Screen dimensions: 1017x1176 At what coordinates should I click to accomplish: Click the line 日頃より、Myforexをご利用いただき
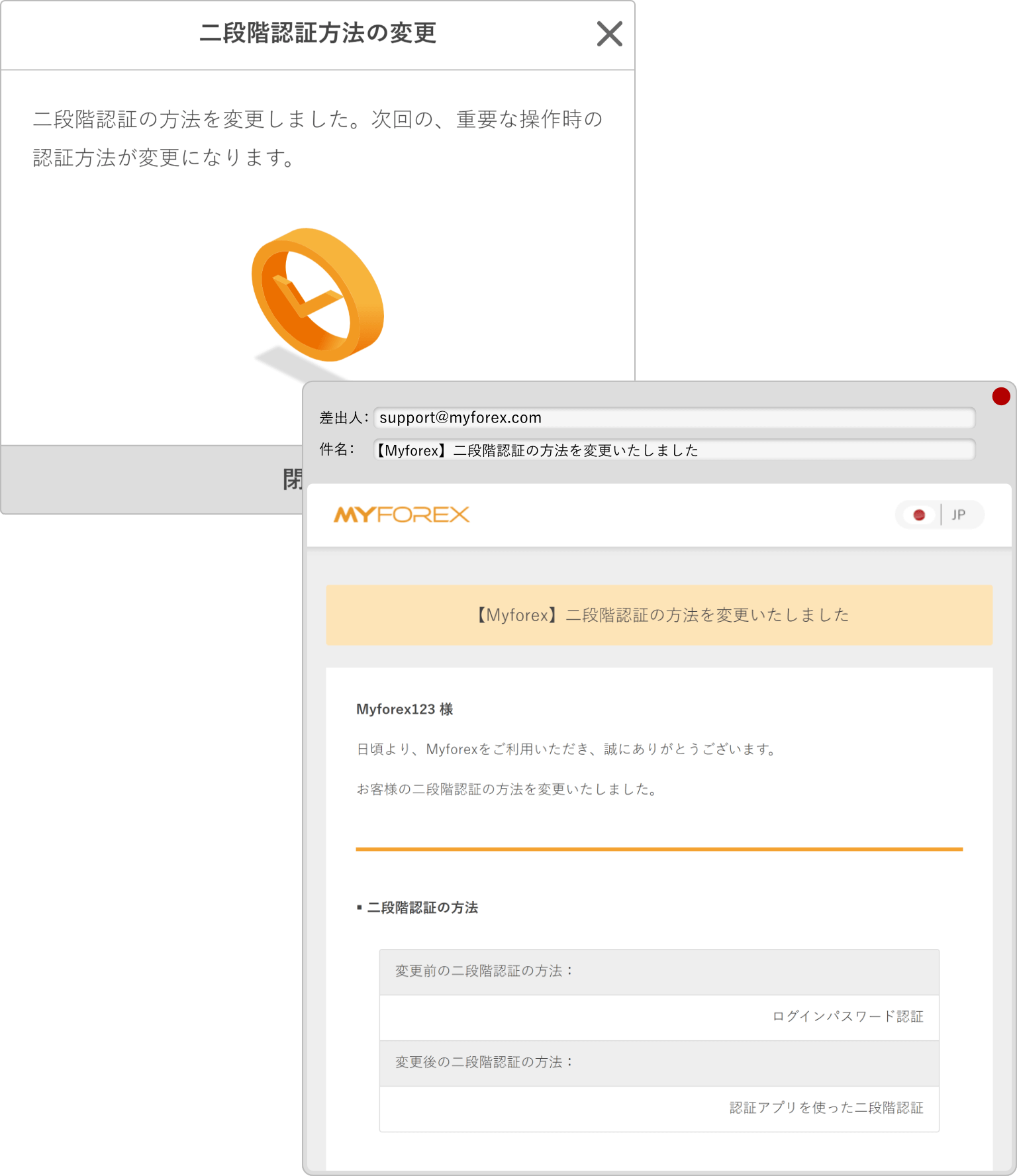pos(567,749)
